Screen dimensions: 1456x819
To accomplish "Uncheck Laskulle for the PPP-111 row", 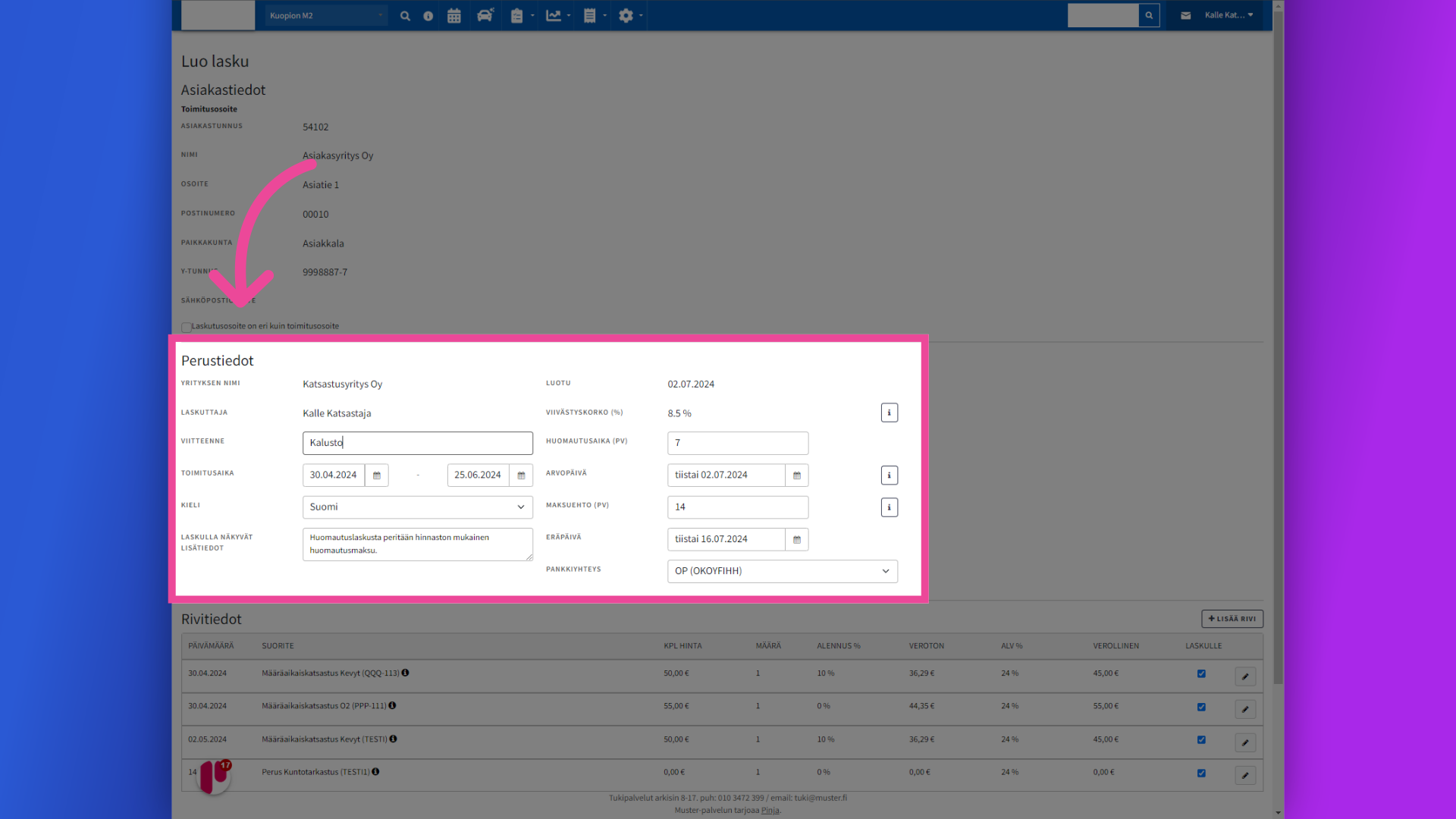I will [1201, 707].
